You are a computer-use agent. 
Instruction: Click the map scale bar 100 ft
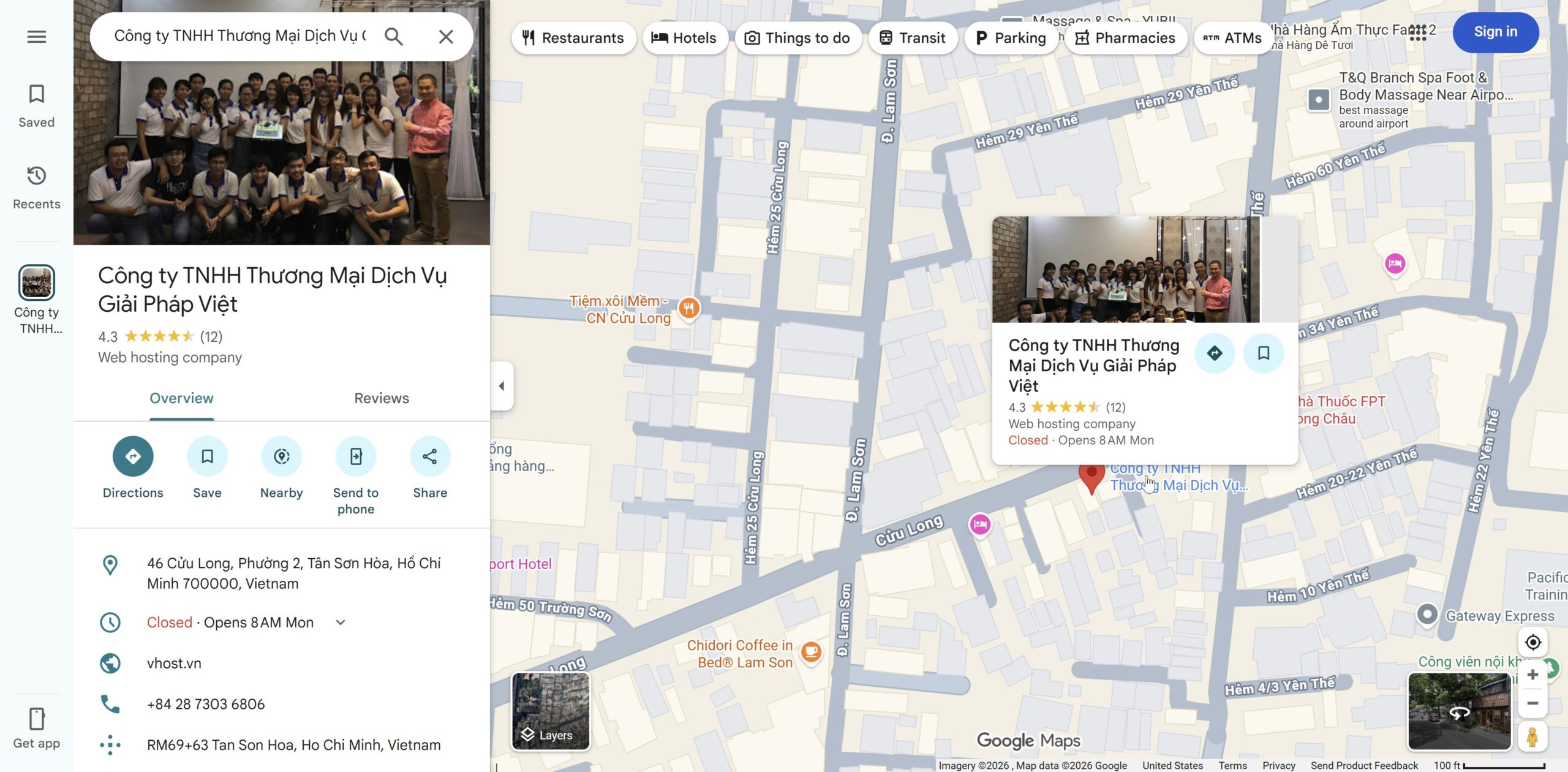click(1490, 765)
